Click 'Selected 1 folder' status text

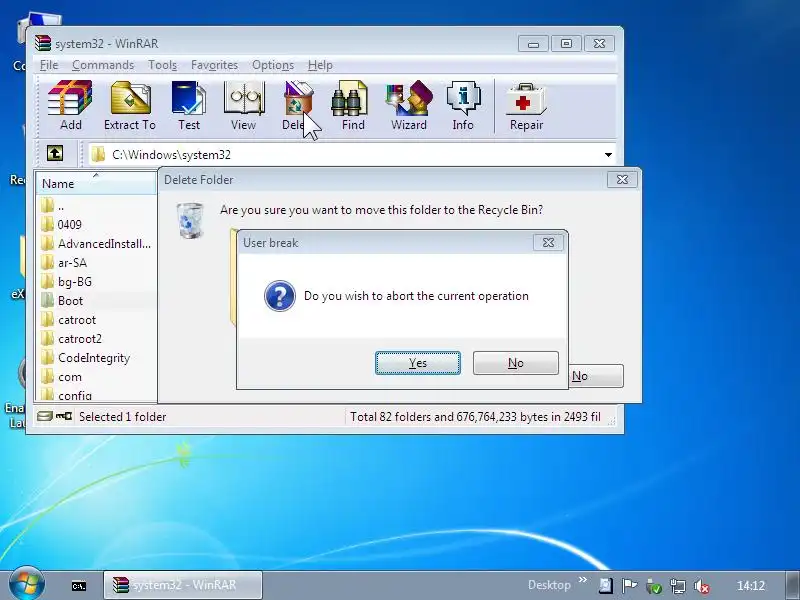point(122,417)
